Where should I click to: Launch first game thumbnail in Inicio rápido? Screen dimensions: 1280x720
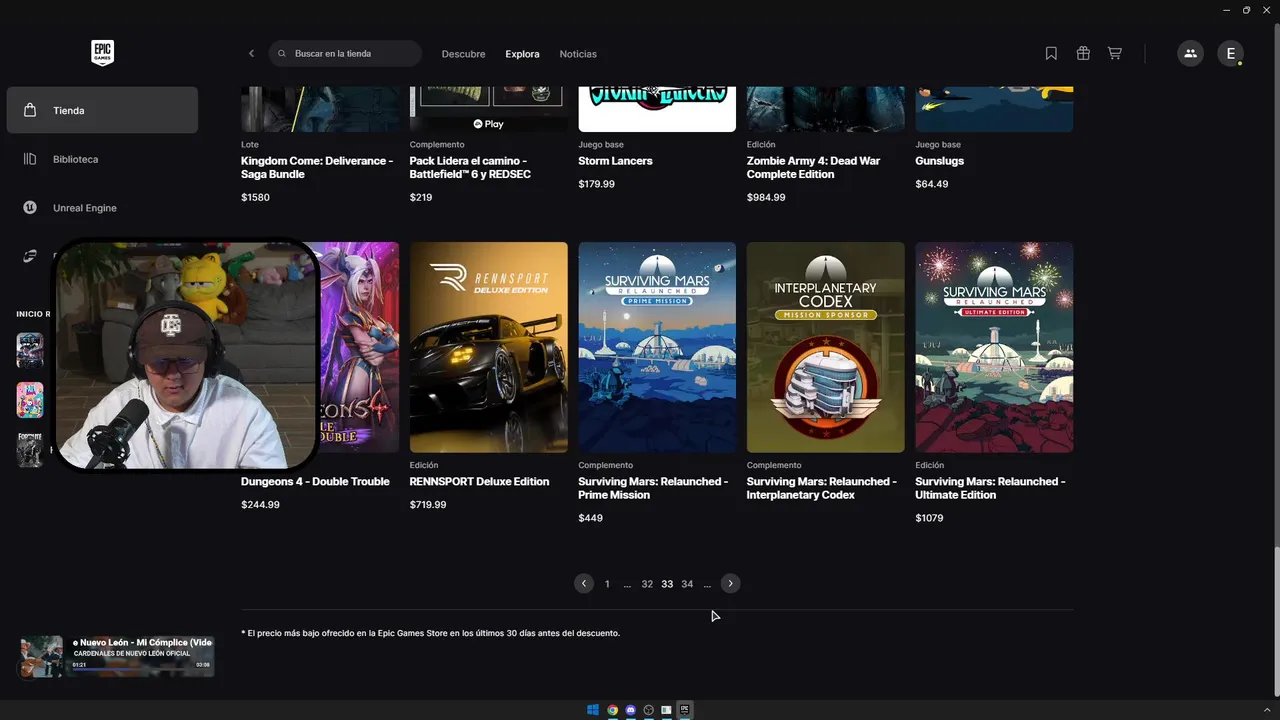pos(30,351)
